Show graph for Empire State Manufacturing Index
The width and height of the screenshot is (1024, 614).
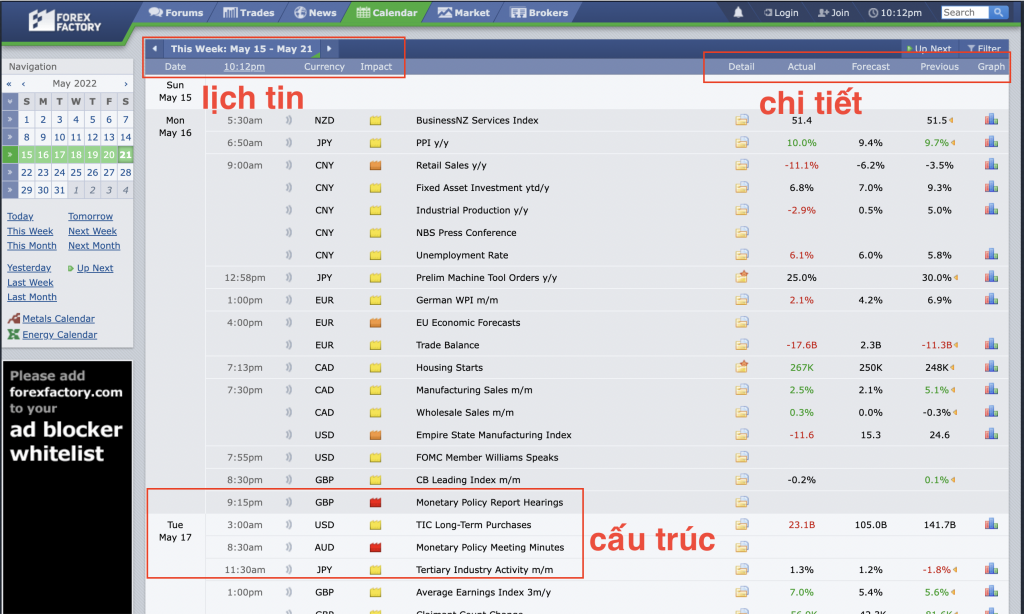[x=991, y=434]
